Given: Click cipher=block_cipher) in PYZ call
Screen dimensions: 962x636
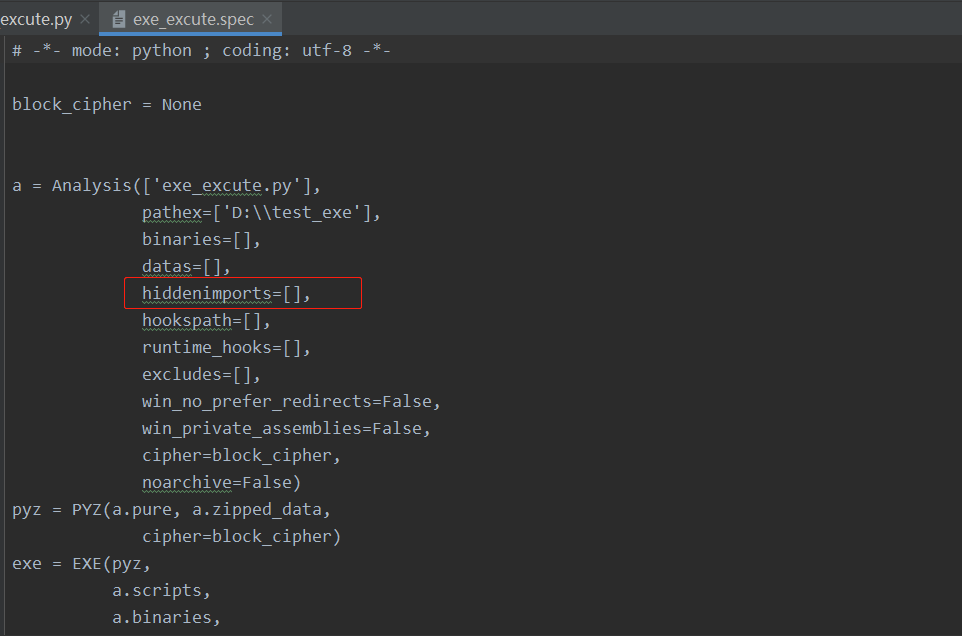Looking at the screenshot, I should pos(241,536).
